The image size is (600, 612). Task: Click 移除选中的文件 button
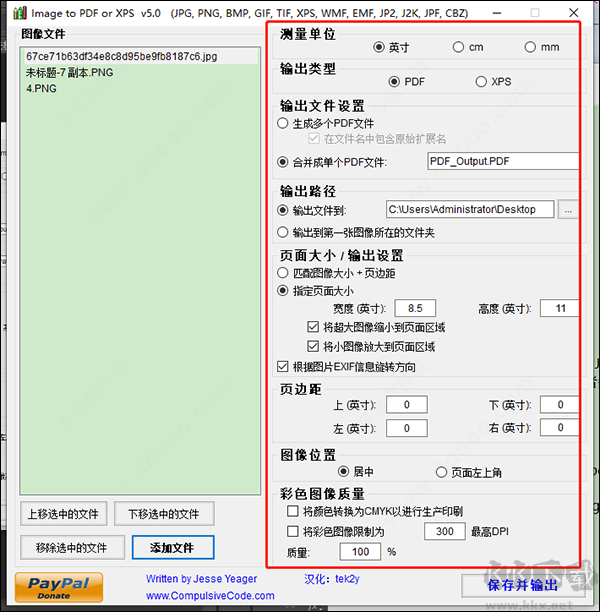point(72,547)
